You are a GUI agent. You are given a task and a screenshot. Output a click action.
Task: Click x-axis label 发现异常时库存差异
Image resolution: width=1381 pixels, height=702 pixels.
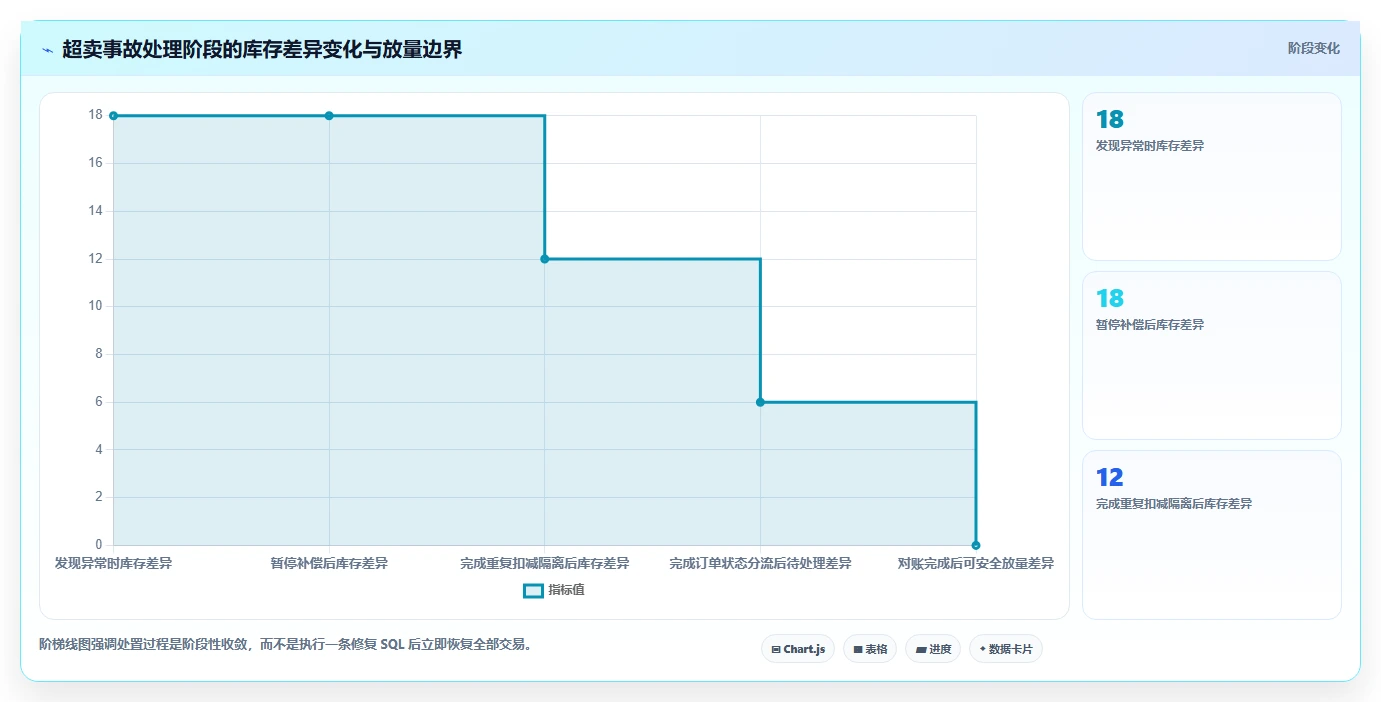(x=113, y=564)
